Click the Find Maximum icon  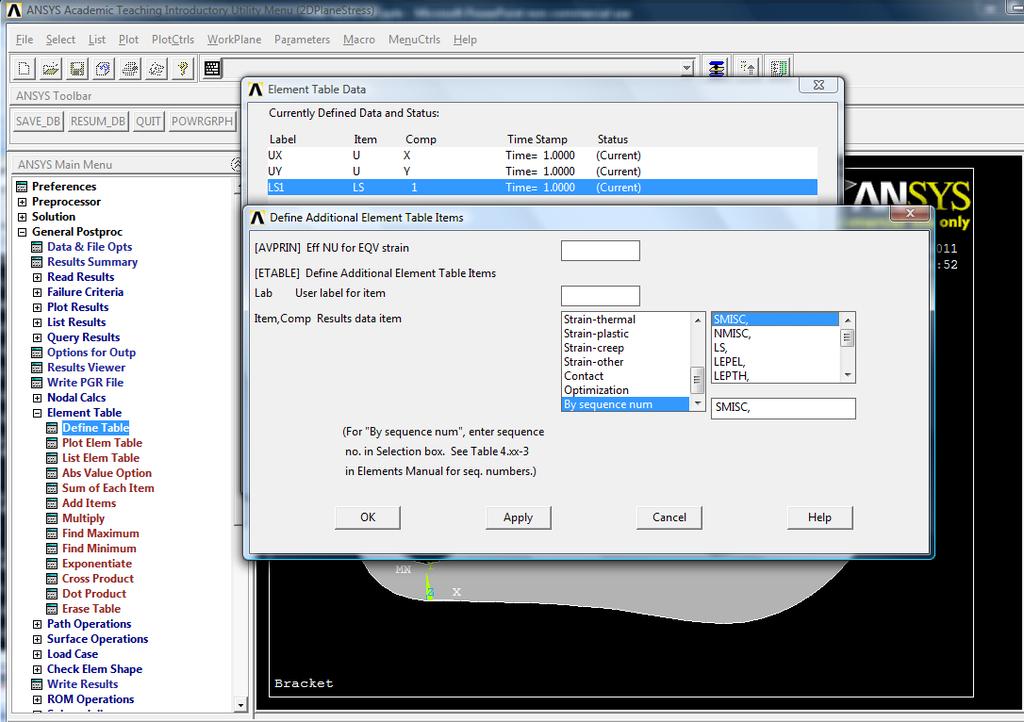(x=52, y=533)
